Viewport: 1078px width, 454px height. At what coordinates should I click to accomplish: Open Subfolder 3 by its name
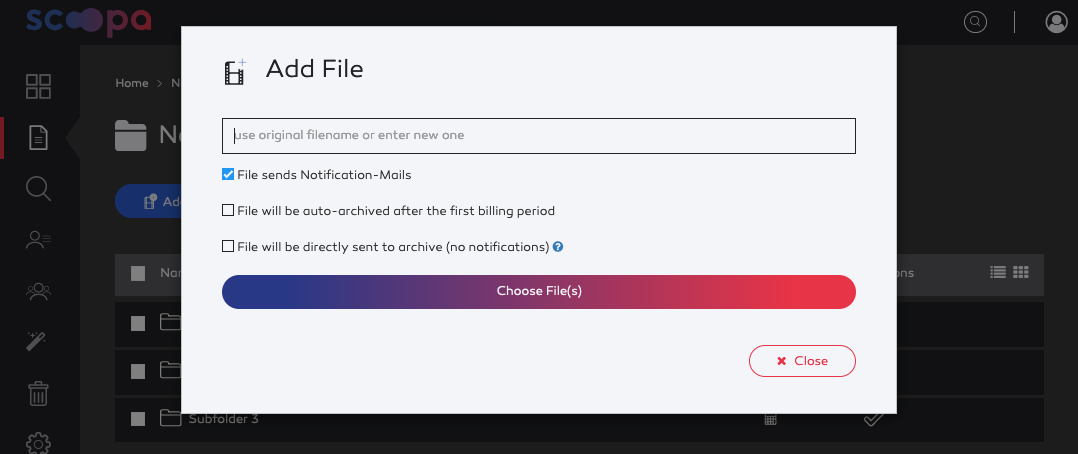click(223, 418)
